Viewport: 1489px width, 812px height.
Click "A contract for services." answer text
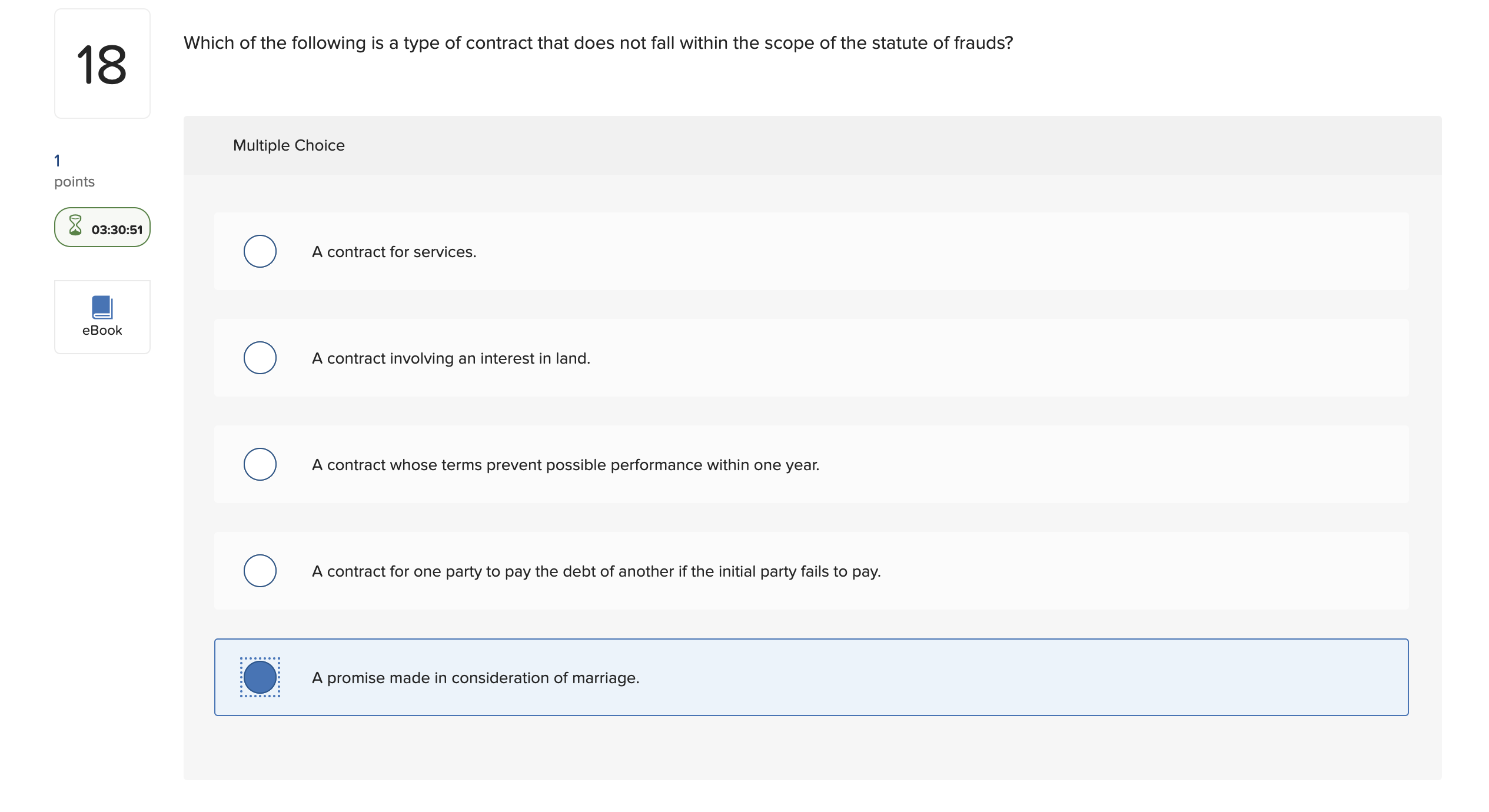(x=394, y=252)
